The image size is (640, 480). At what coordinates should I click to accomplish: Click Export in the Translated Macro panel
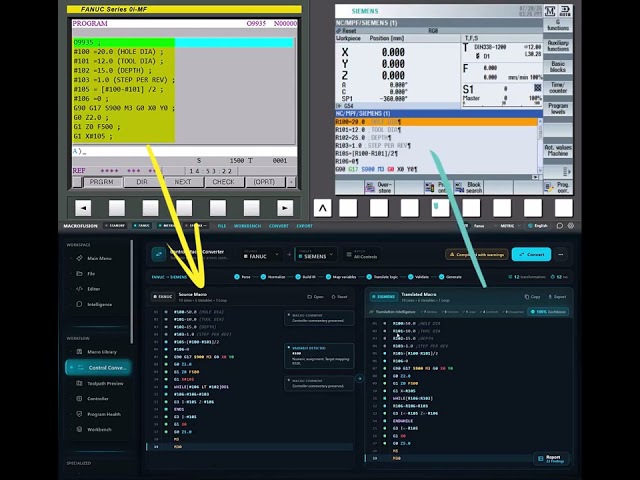click(557, 297)
